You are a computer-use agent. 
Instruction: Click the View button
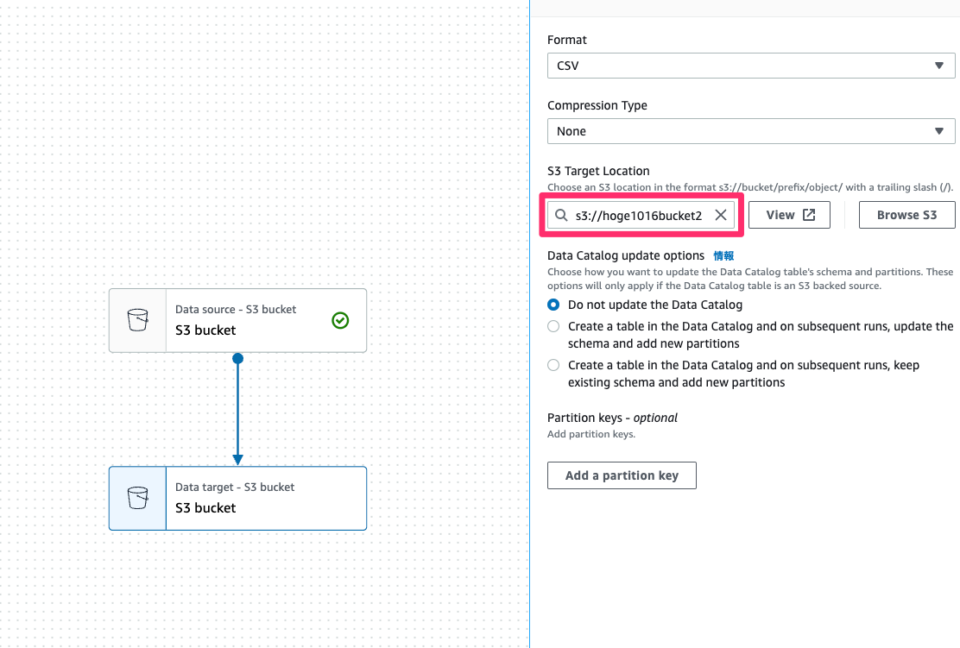coord(789,214)
